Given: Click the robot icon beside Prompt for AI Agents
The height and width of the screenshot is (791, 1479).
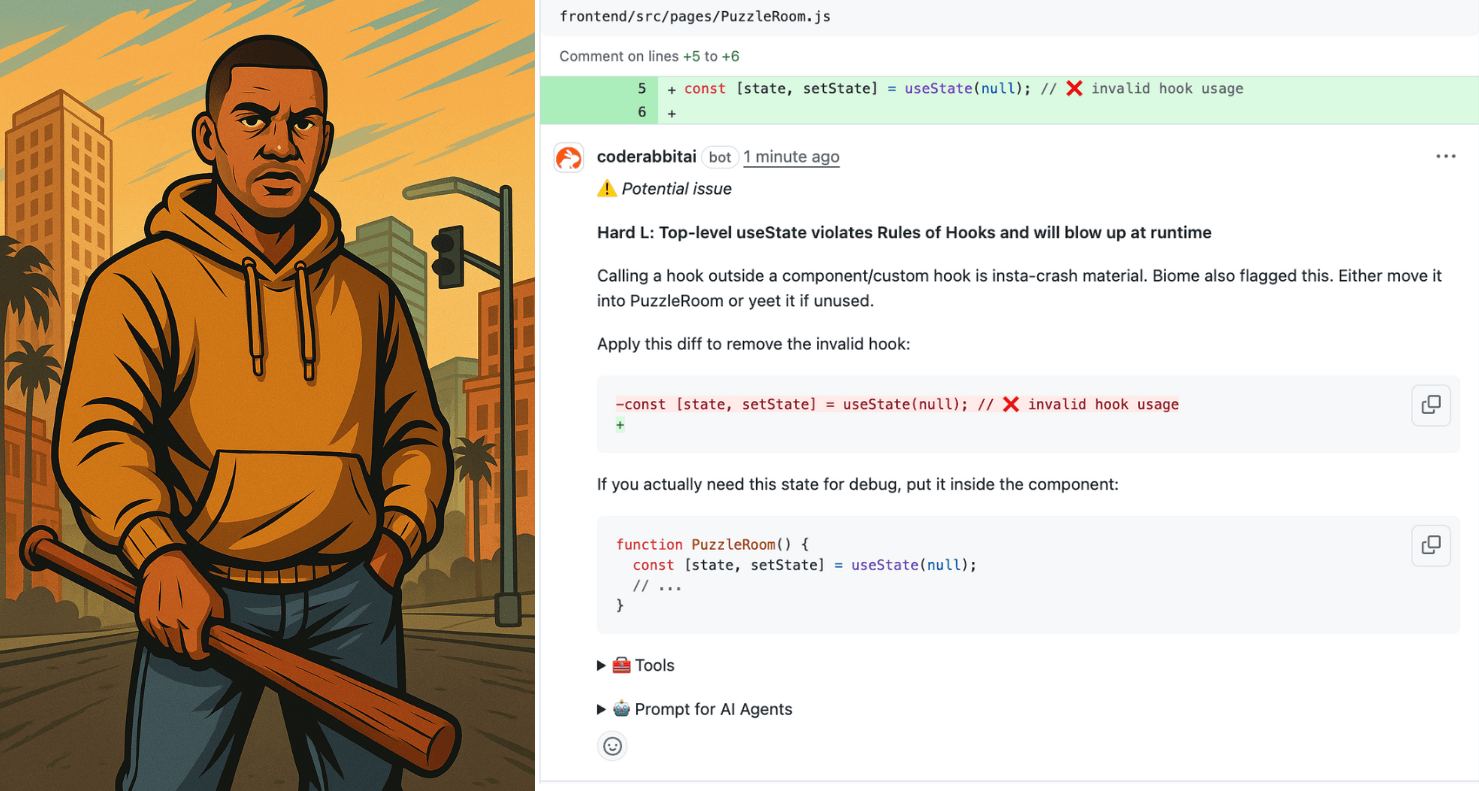Looking at the screenshot, I should pos(622,709).
